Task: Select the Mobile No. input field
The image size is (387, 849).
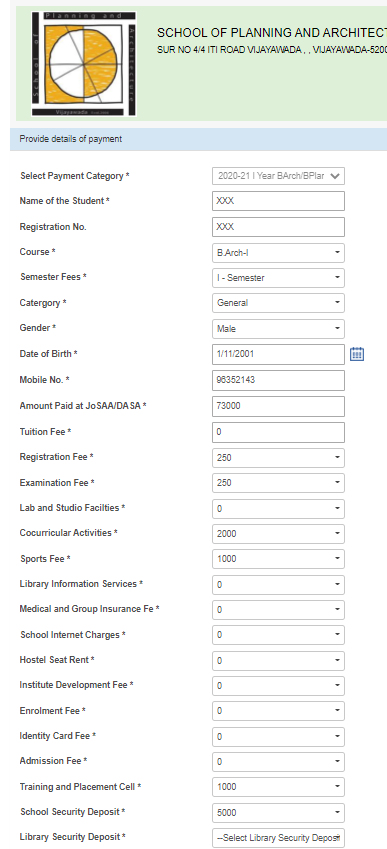Action: point(278,380)
